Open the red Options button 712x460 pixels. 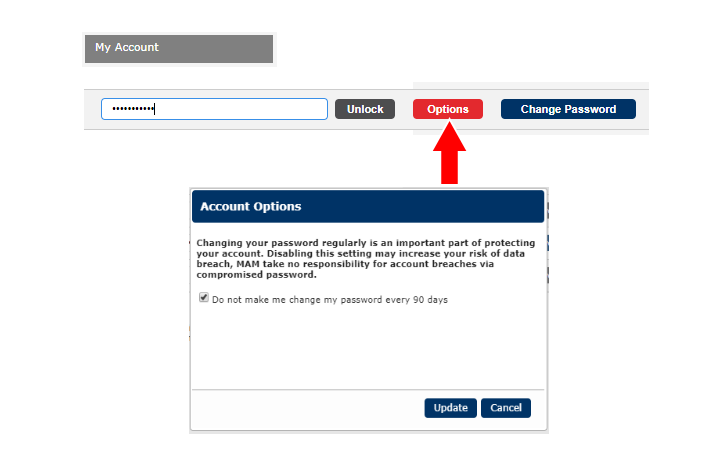pos(447,109)
